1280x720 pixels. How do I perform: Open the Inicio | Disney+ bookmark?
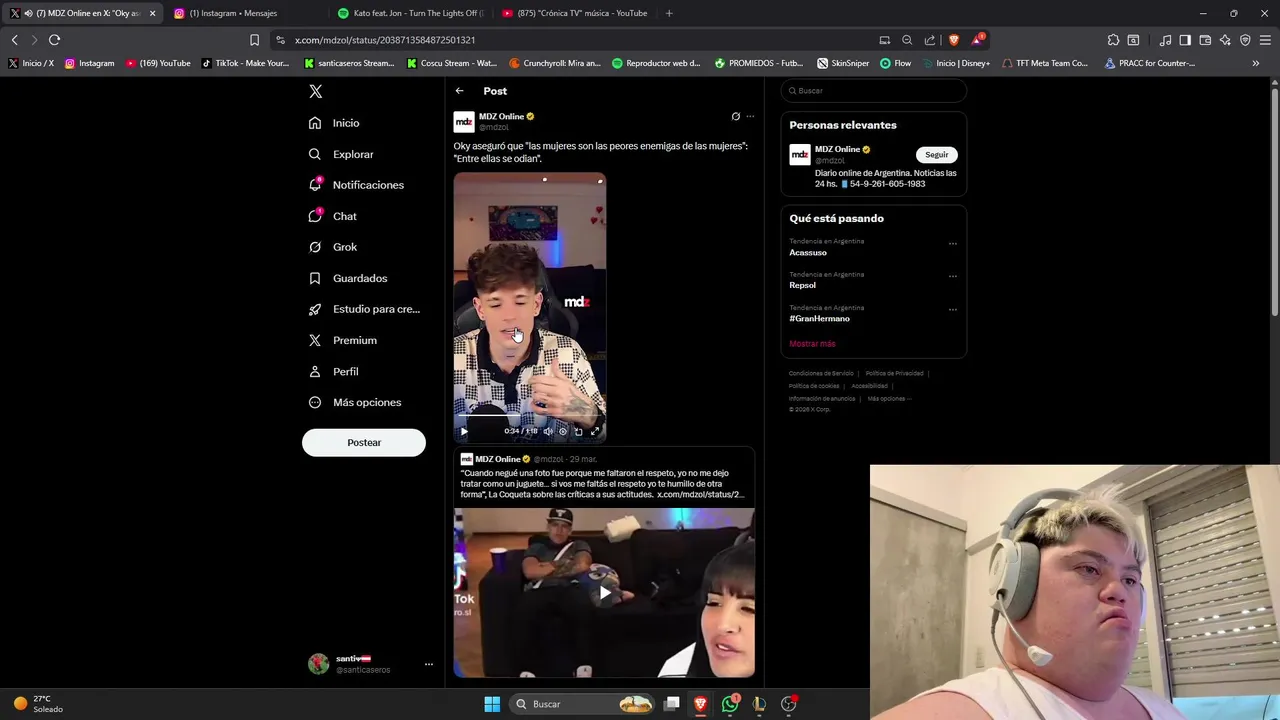coord(955,63)
